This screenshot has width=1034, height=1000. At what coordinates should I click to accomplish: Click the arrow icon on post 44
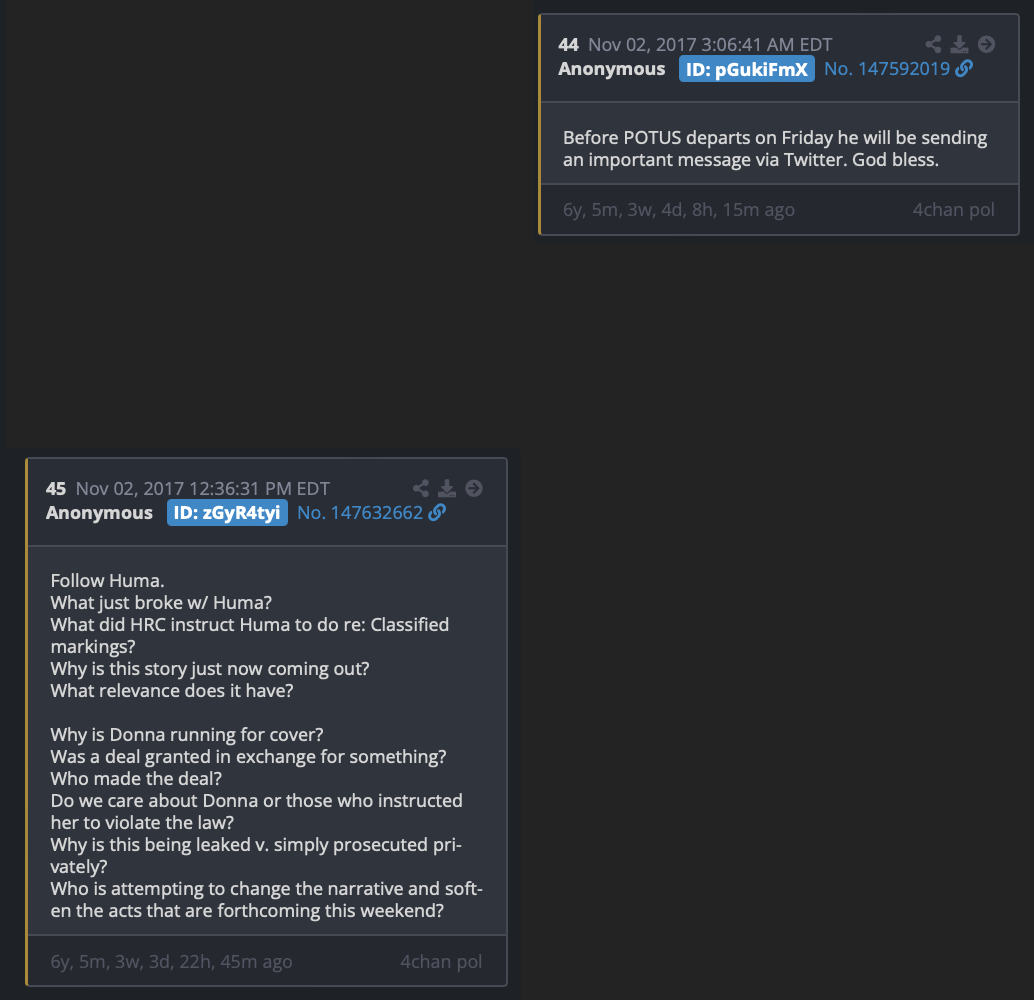click(987, 44)
